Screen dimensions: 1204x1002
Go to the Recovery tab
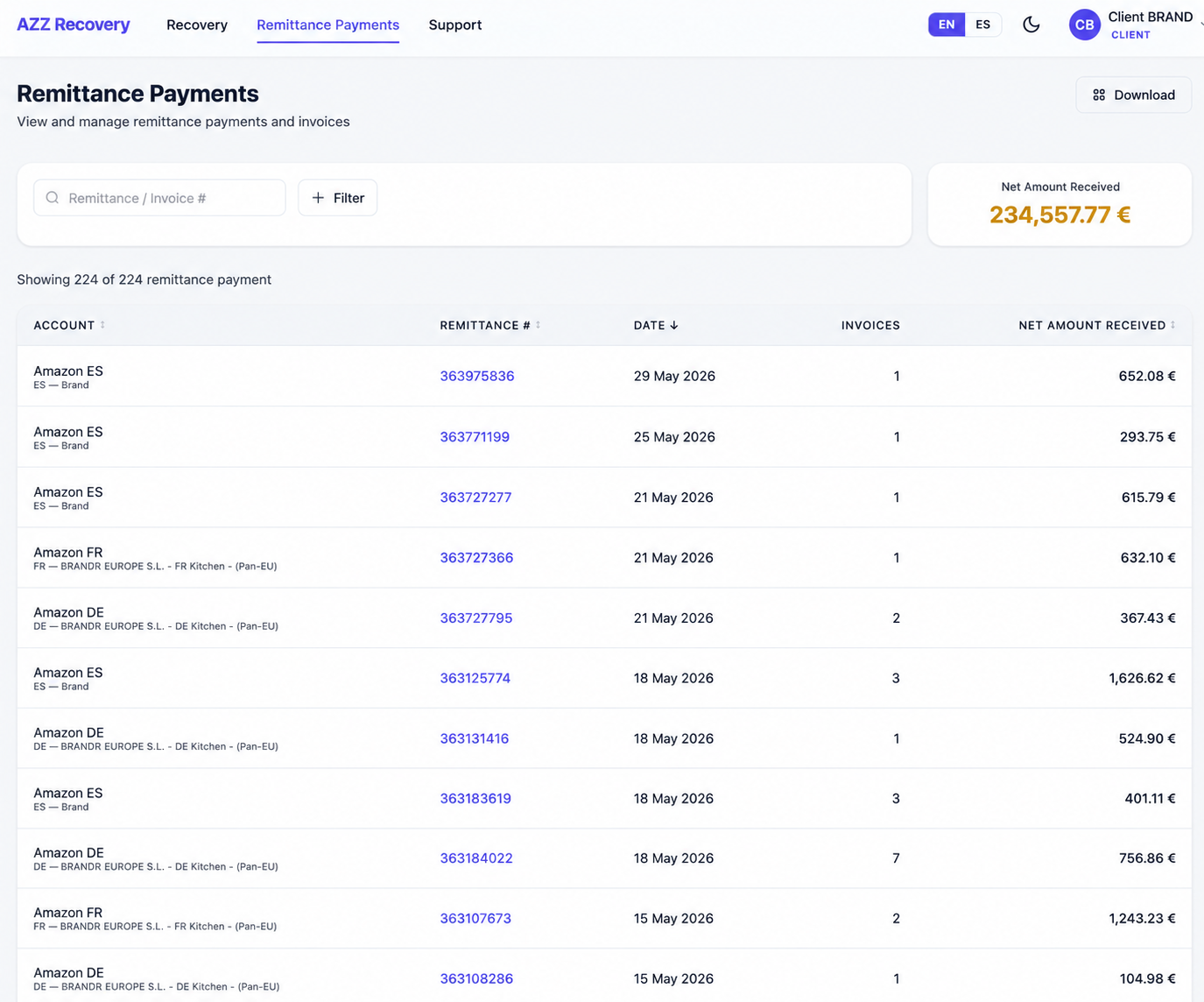tap(197, 25)
